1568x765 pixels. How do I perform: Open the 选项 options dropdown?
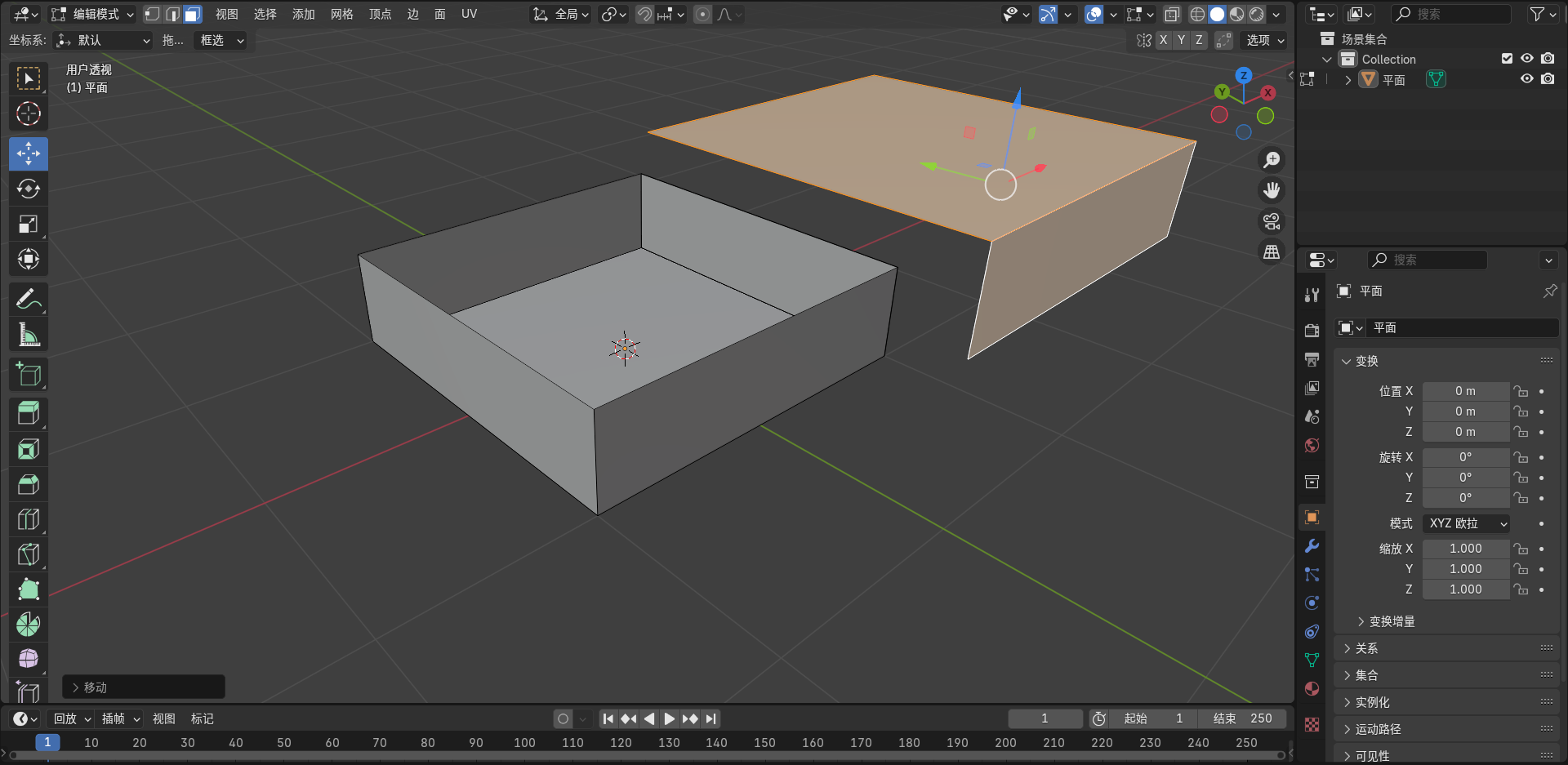coord(1264,40)
